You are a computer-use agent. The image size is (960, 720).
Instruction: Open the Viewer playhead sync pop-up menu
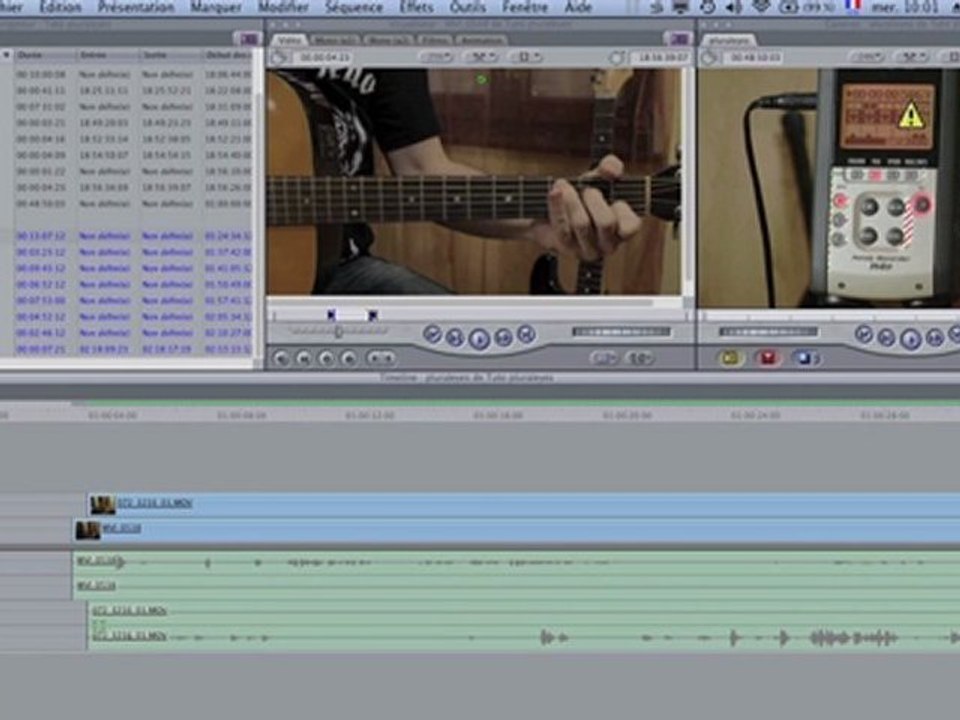481,57
